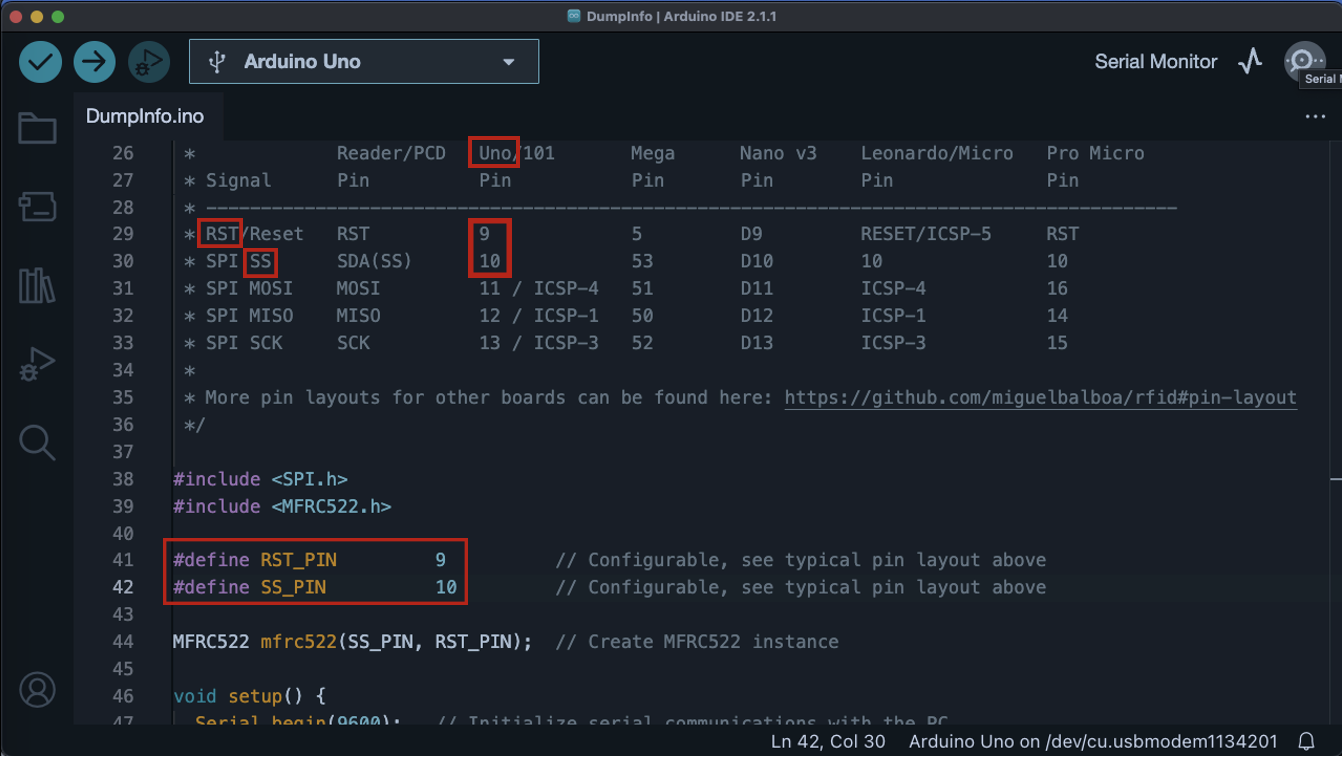Screen dimensions: 1342x758
Task: Click the mfrc522 instance declaration line
Action: pos(506,642)
